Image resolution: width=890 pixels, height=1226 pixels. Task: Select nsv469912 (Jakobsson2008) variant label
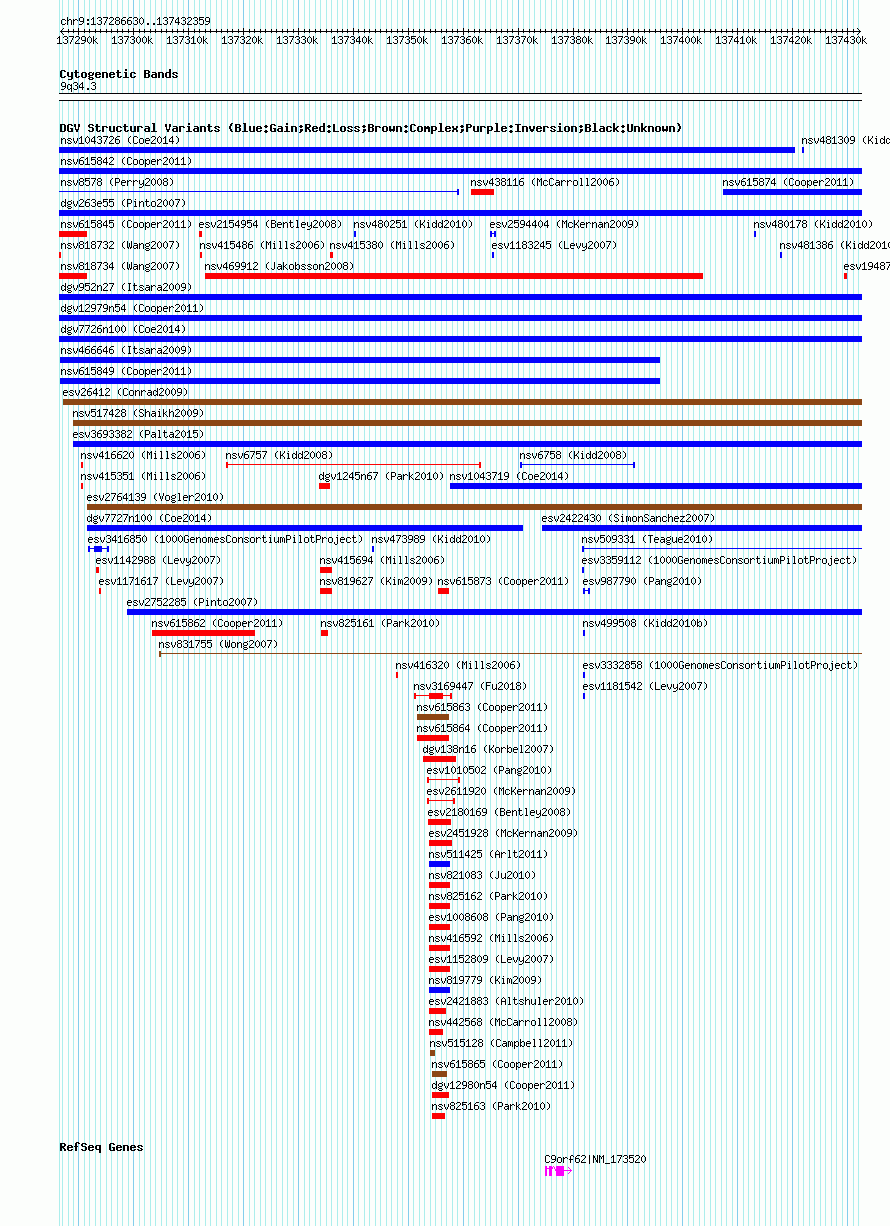coord(279,266)
